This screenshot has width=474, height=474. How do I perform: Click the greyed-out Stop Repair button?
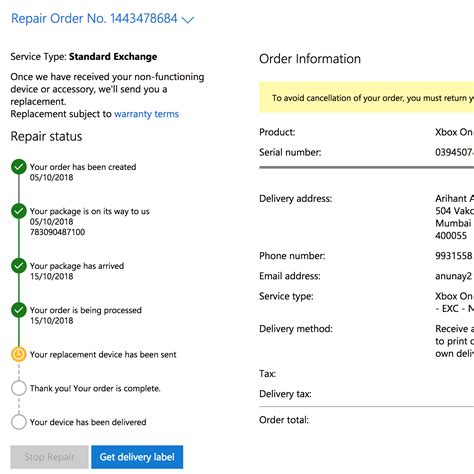click(x=49, y=457)
